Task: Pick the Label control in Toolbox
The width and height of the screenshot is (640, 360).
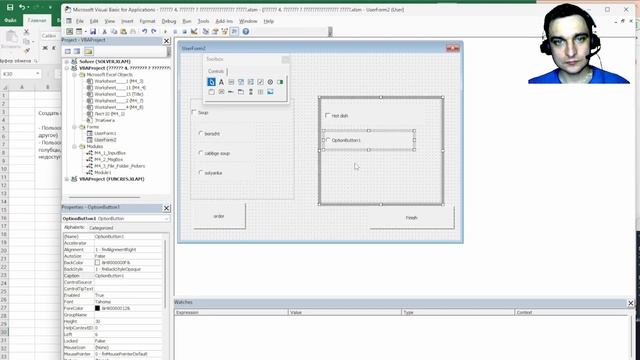Action: click(221, 82)
